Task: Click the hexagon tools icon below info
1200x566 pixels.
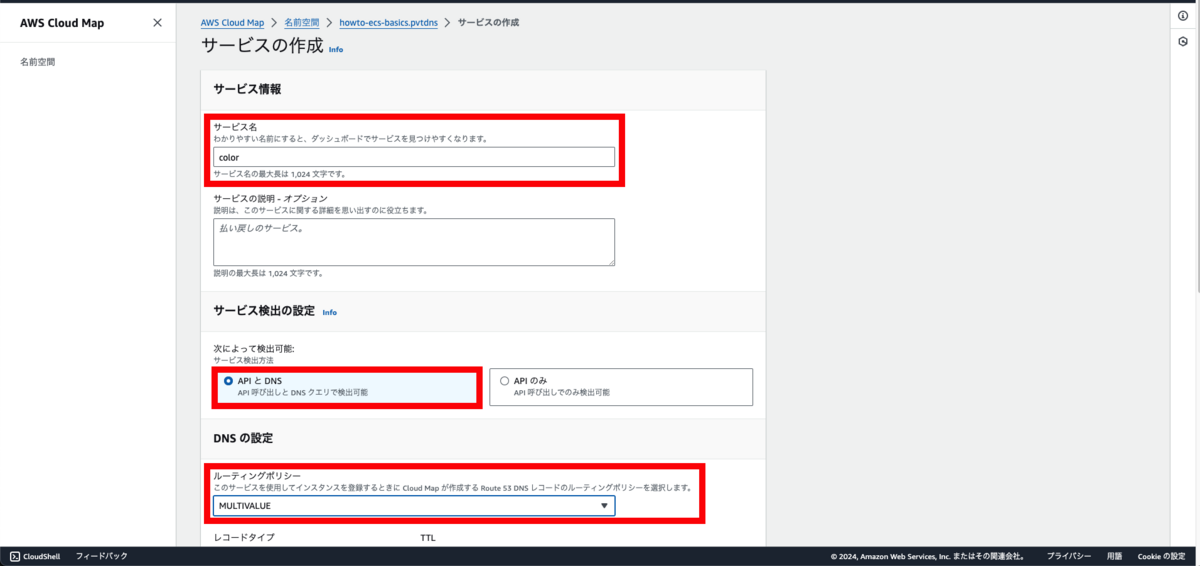Action: coord(1184,42)
